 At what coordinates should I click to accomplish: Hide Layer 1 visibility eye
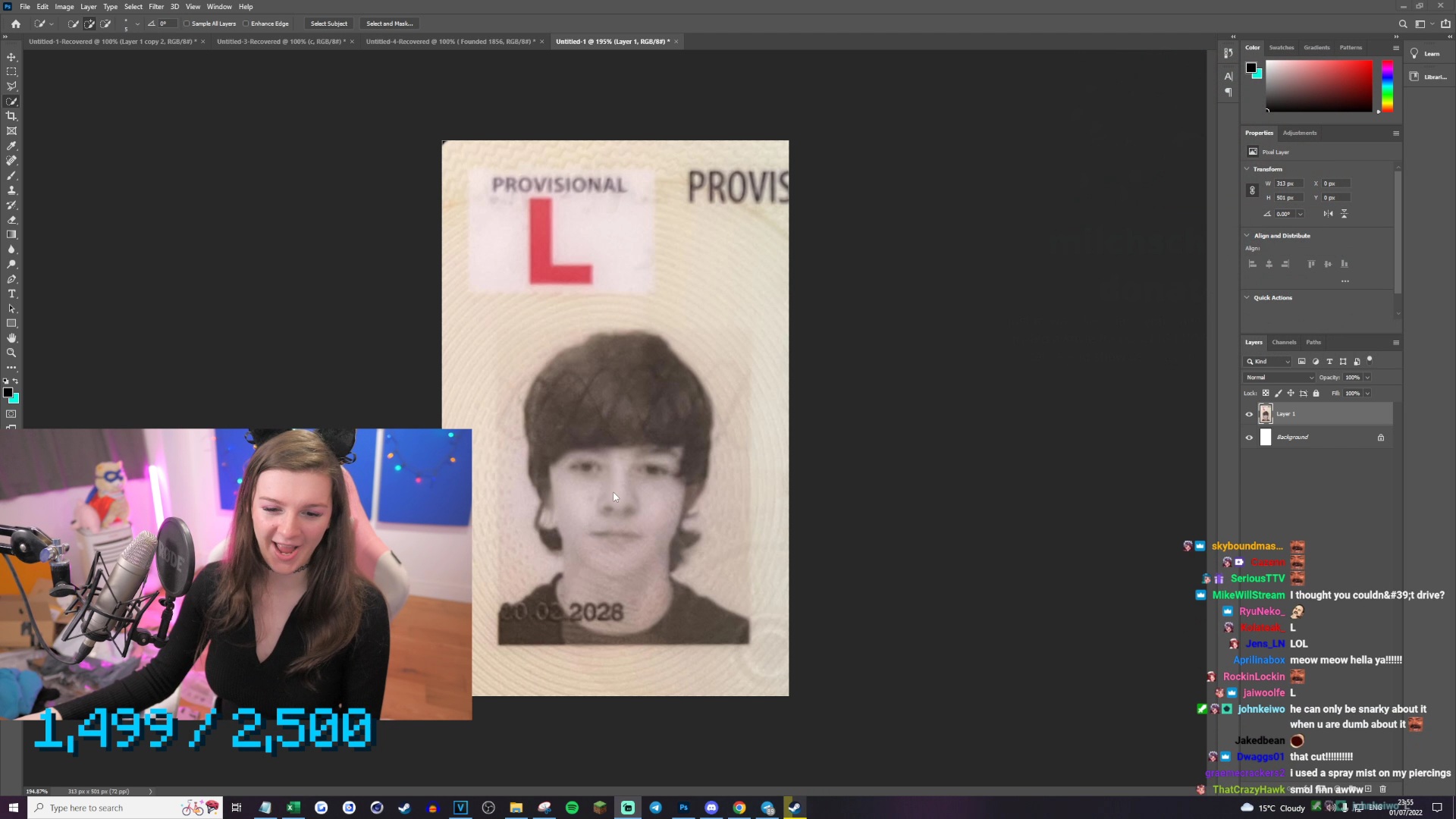tap(1249, 414)
